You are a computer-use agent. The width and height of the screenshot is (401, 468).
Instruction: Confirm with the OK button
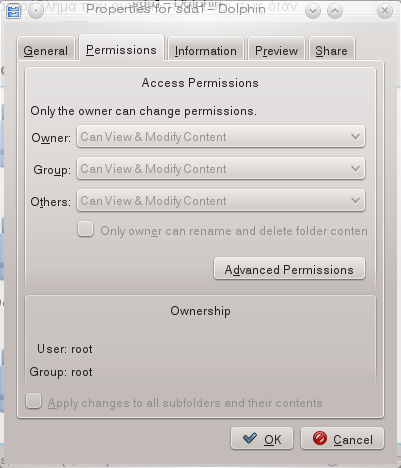pos(262,438)
